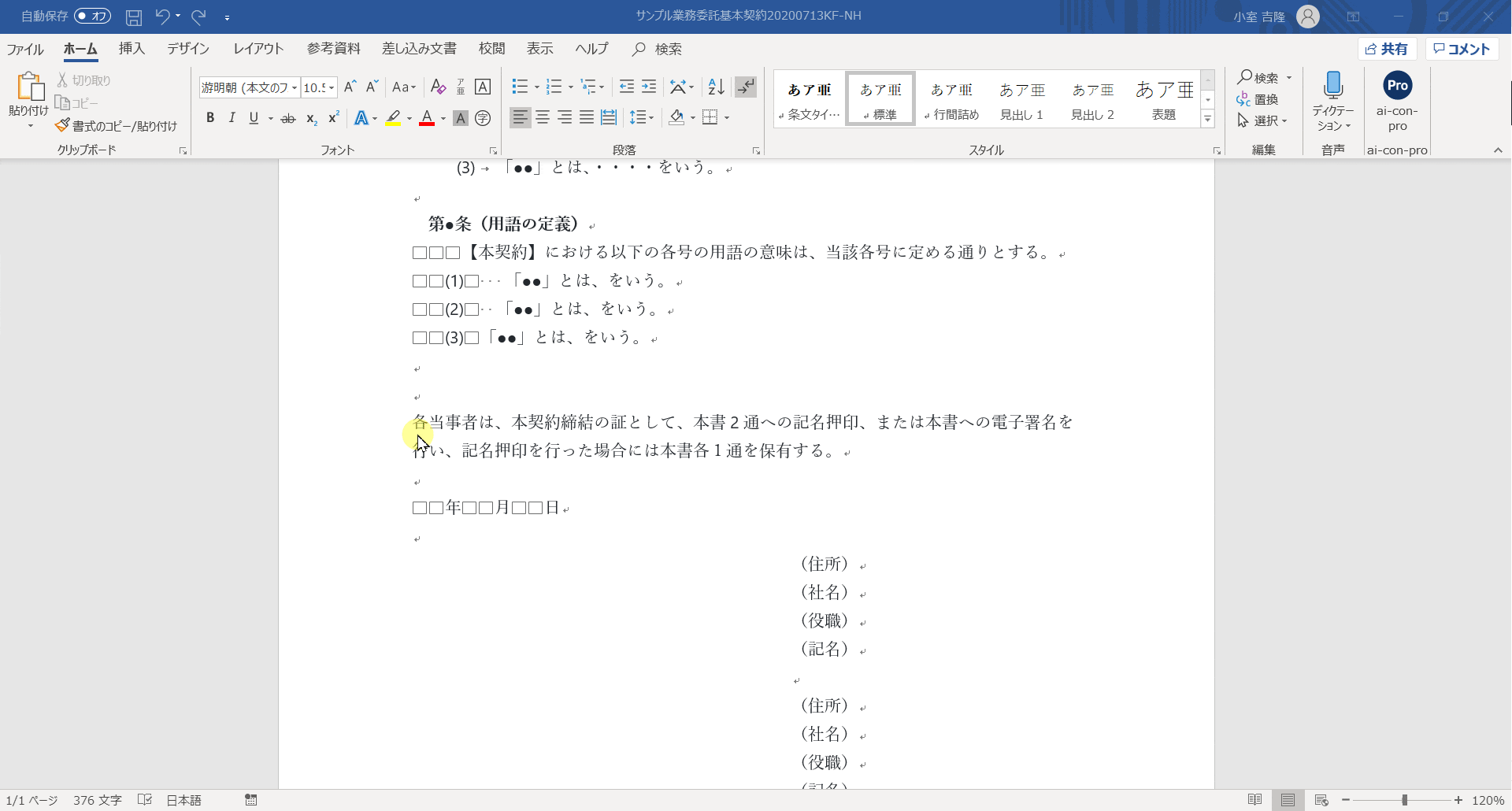Click the Decrease Indent icon
Viewport: 1512px width, 811px height.
[626, 87]
